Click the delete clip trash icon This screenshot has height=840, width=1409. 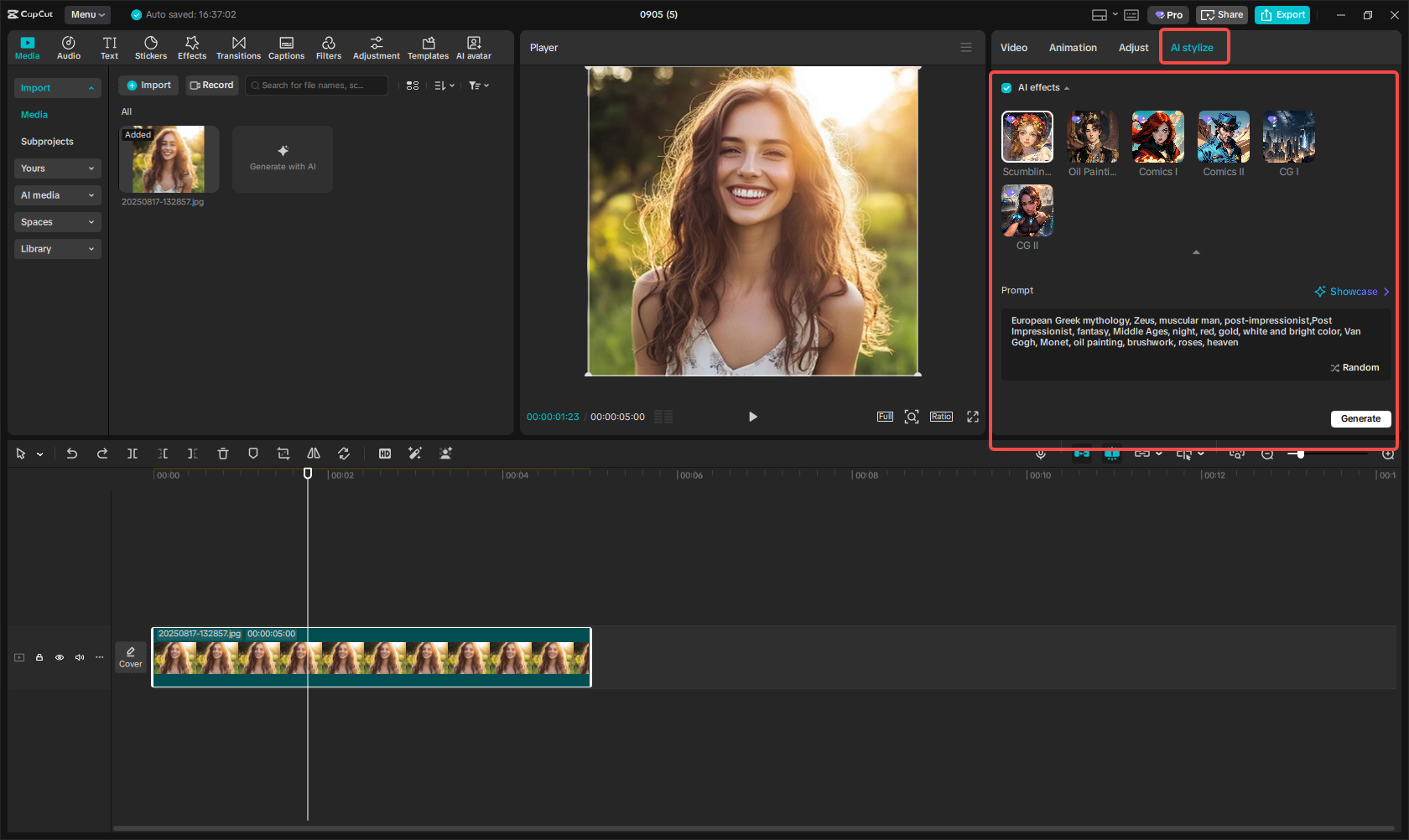tap(223, 454)
